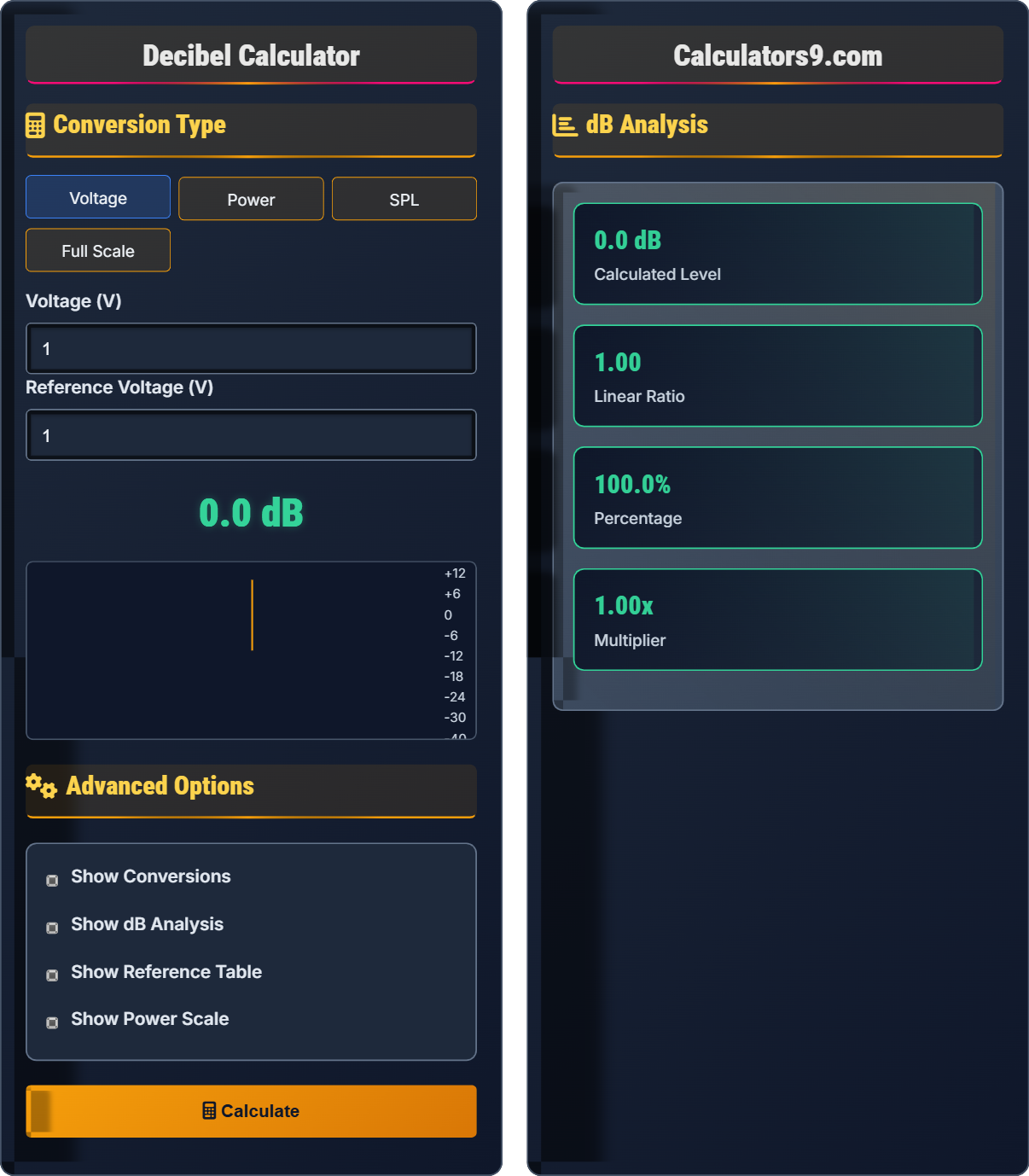This screenshot has height=1176, width=1029.
Task: Click the Reference Voltage (V) label
Action: [119, 387]
